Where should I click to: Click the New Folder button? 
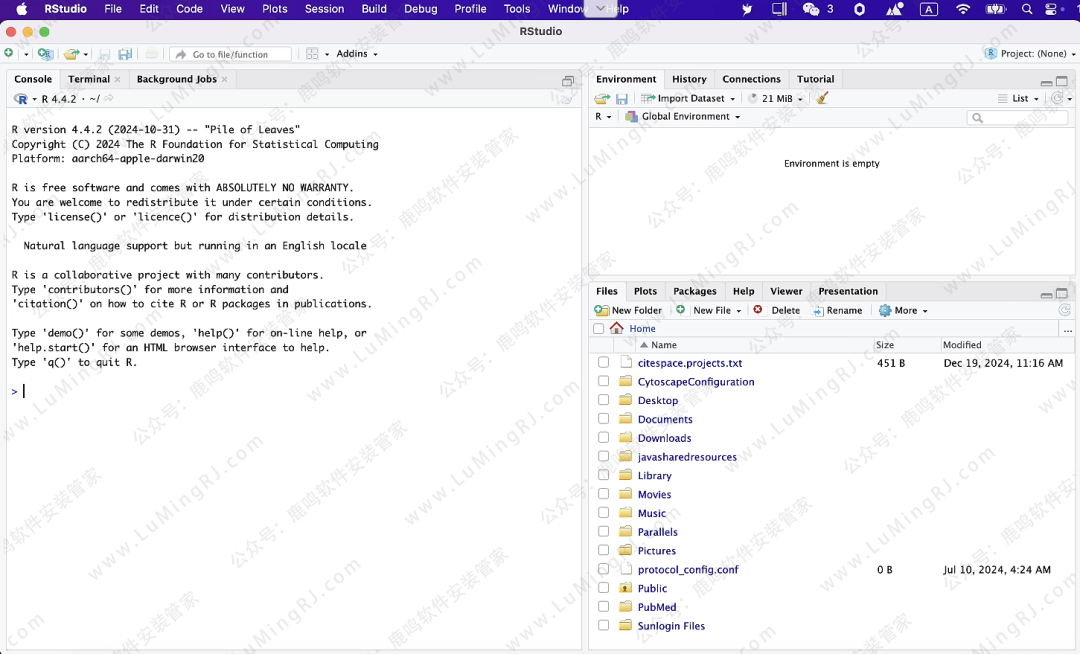[x=629, y=310]
